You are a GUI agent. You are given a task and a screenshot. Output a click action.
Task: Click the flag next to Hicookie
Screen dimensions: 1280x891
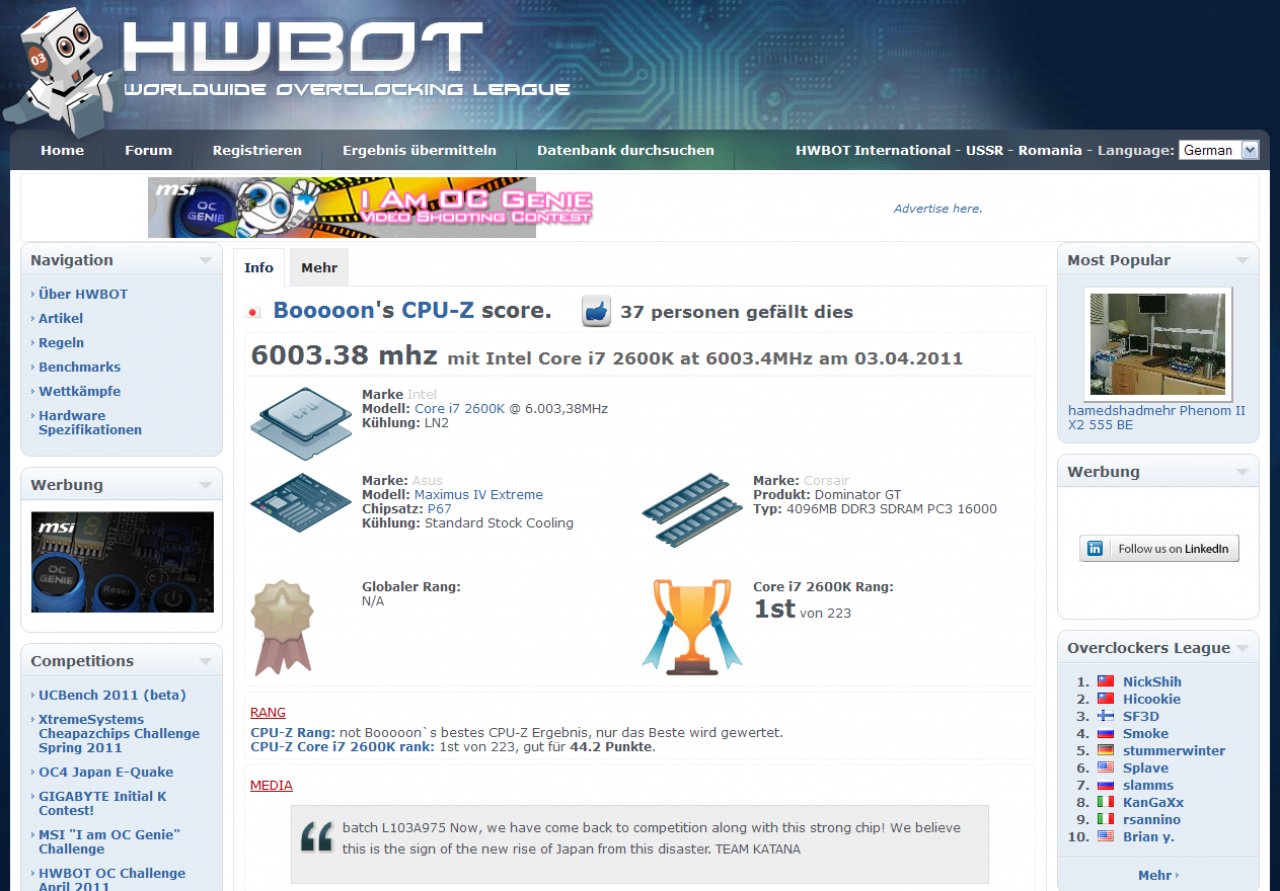point(1105,699)
